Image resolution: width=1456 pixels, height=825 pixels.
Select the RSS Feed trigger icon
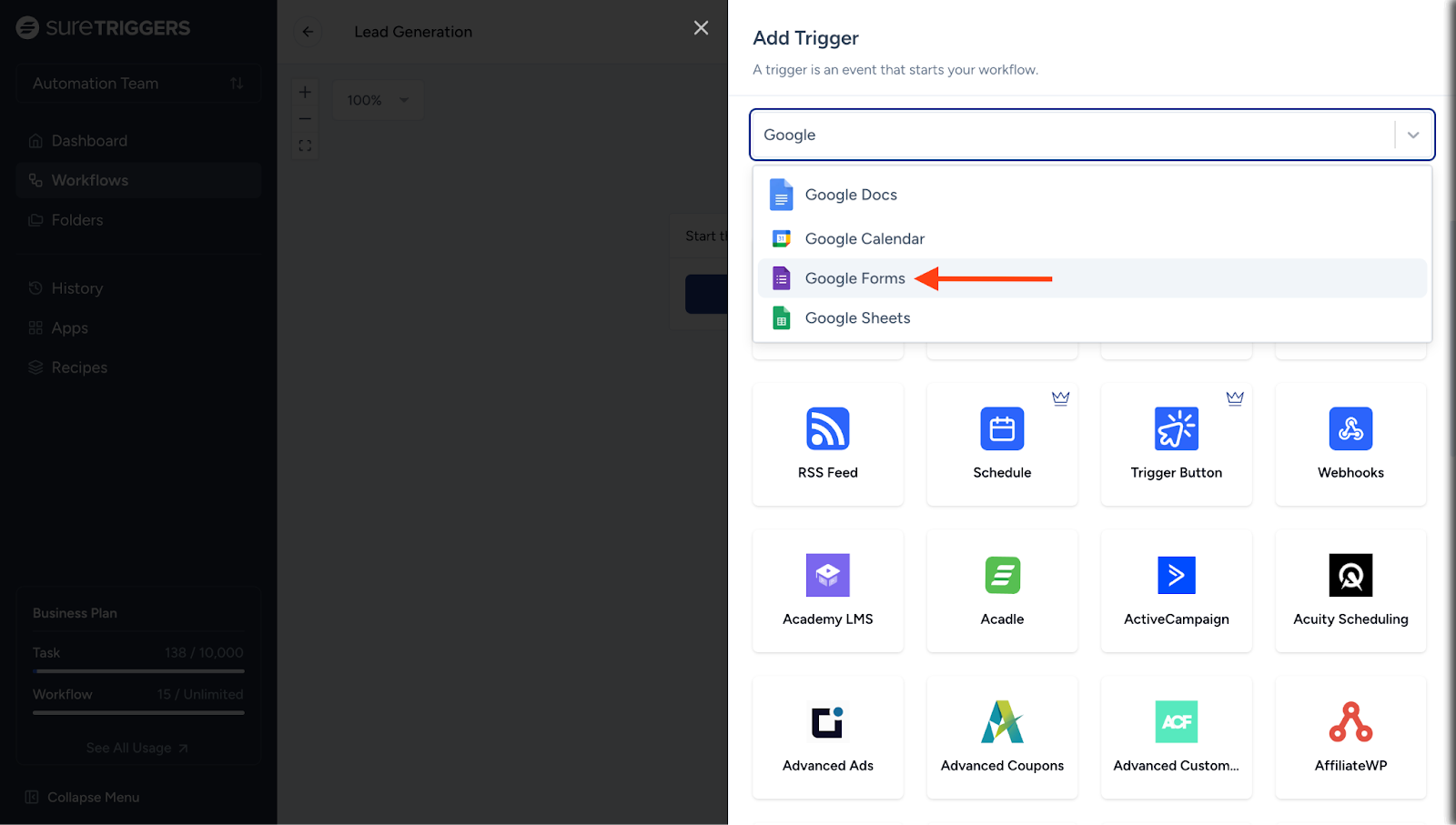(827, 428)
